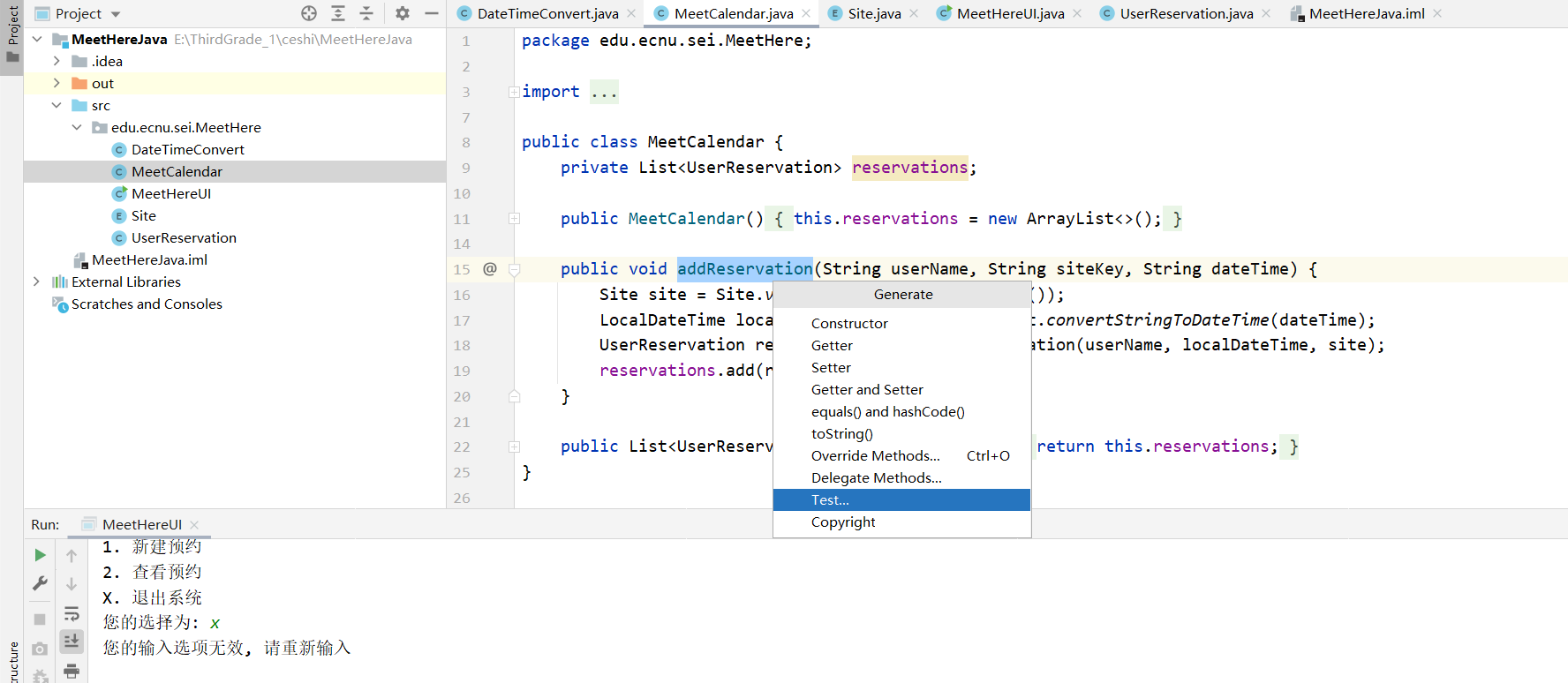Click the reservations field on line 9
The image size is (1568, 683).
[x=909, y=168]
